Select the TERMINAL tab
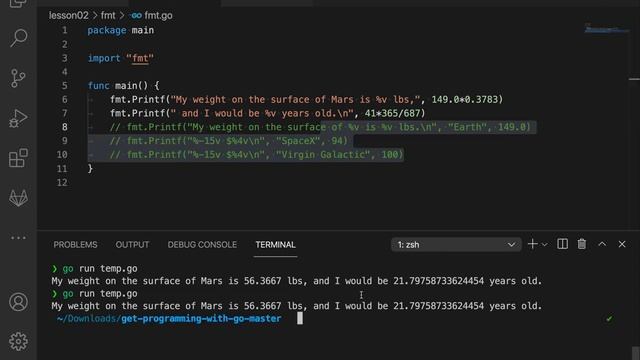The image size is (640, 360). [276, 244]
